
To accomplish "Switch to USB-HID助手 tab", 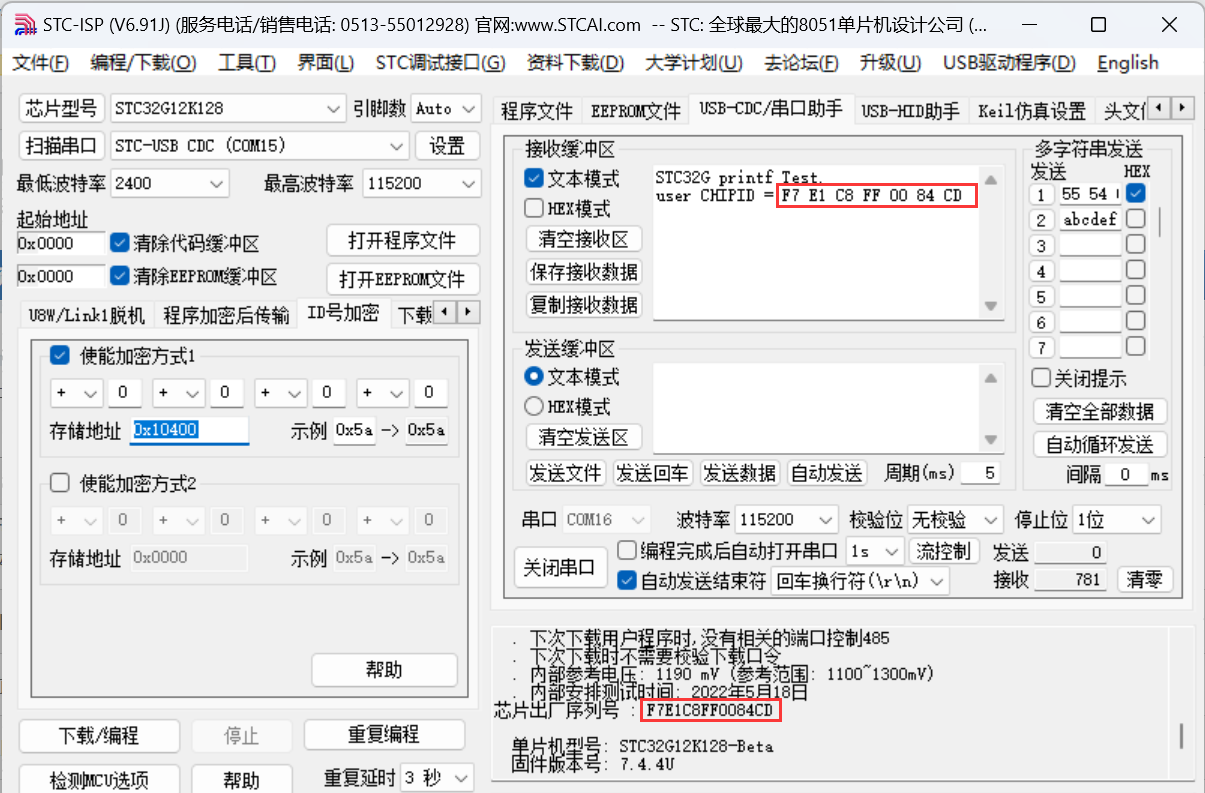I will (910, 110).
